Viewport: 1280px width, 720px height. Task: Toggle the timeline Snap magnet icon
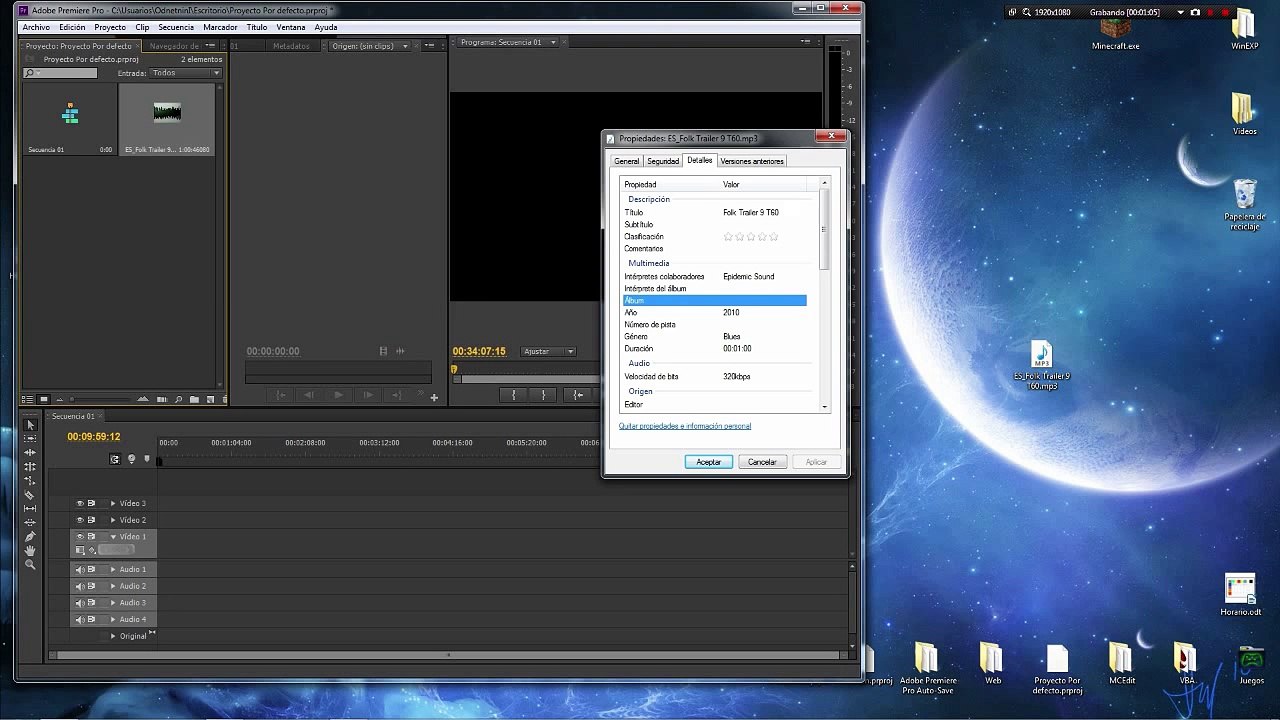pyautogui.click(x=115, y=459)
